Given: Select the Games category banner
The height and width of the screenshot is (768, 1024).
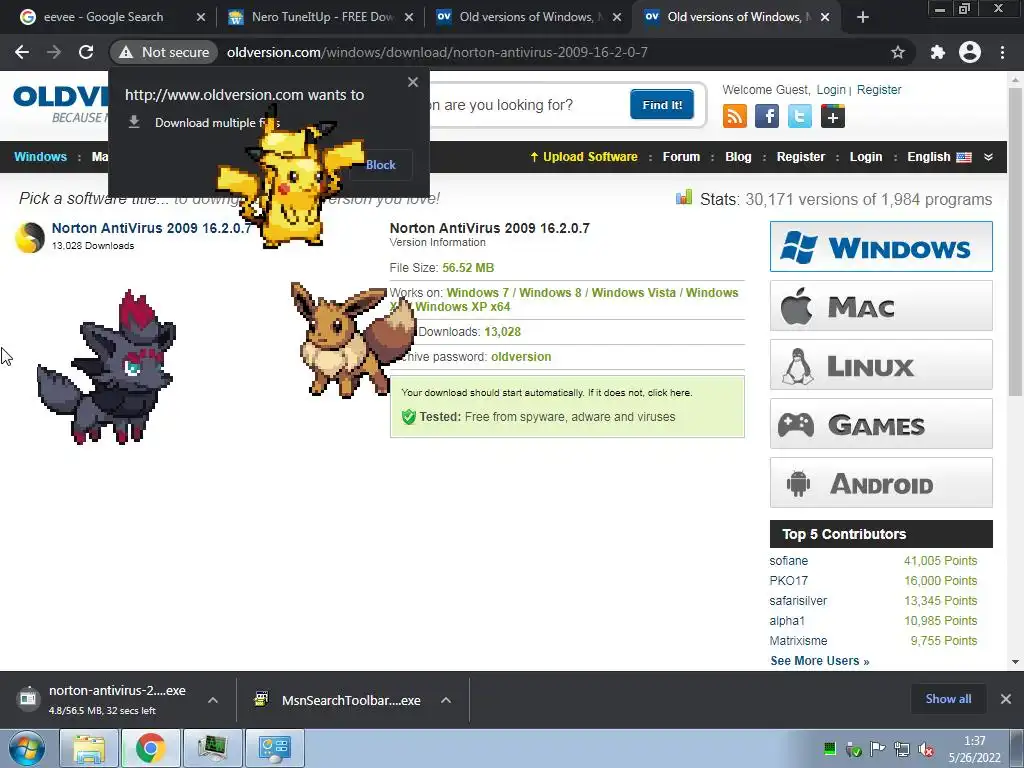Looking at the screenshot, I should pos(881,424).
